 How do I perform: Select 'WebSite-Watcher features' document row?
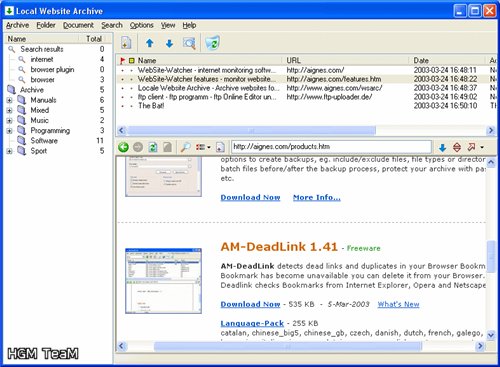tap(306, 79)
